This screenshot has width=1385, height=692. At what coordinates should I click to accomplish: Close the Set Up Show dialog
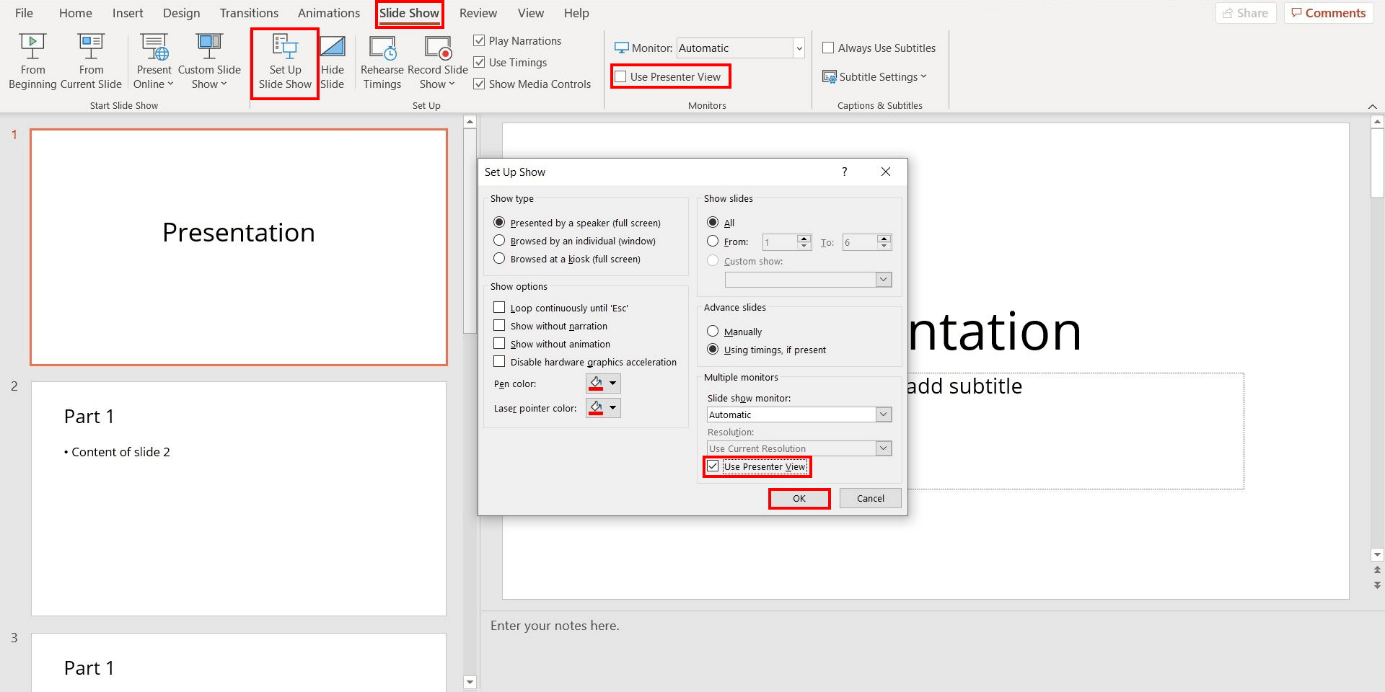(885, 172)
